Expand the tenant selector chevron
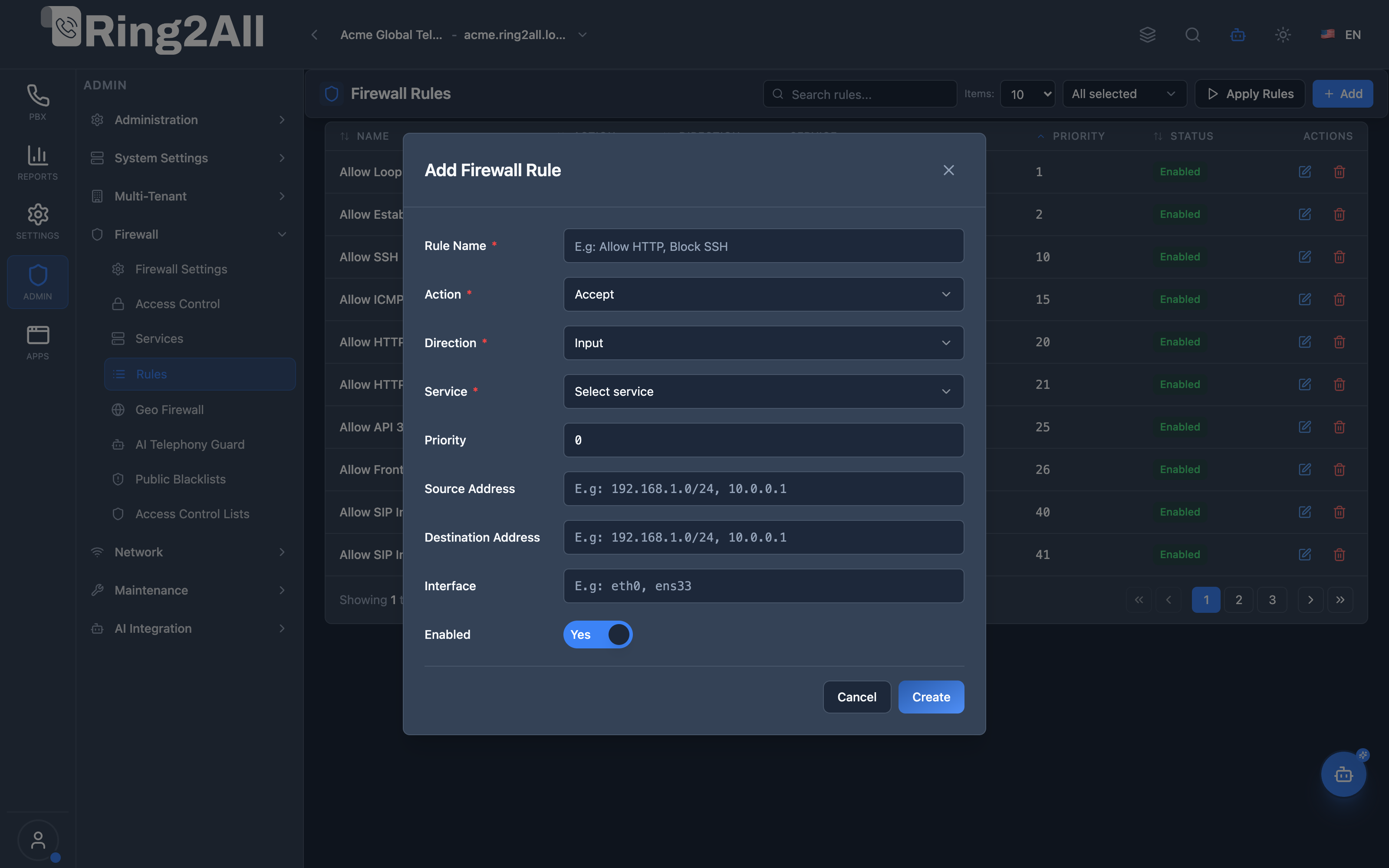Viewport: 1389px width, 868px height. click(583, 35)
